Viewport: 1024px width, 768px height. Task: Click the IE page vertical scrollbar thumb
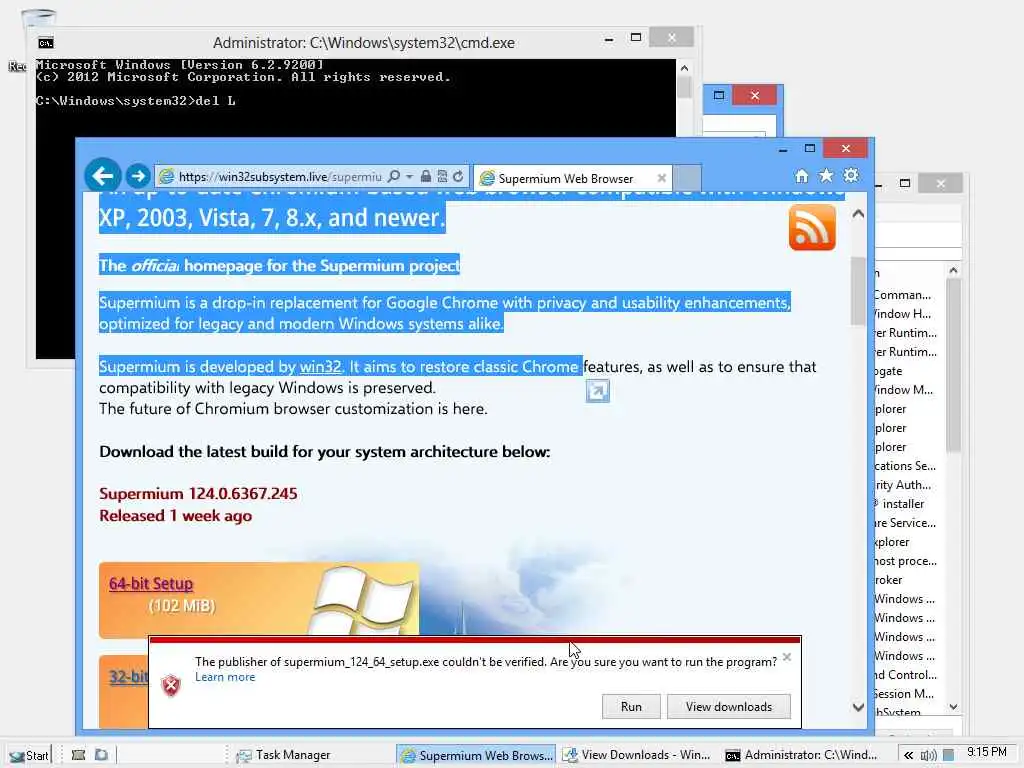858,291
